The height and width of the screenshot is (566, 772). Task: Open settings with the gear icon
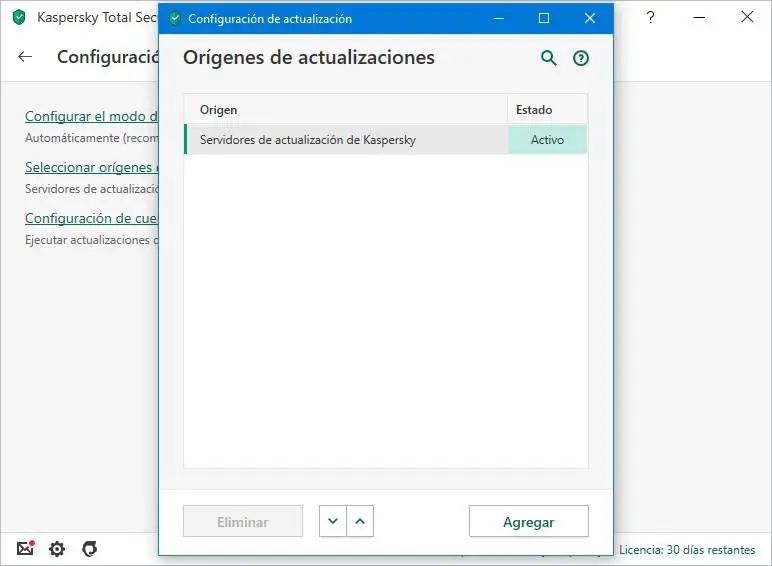click(57, 549)
